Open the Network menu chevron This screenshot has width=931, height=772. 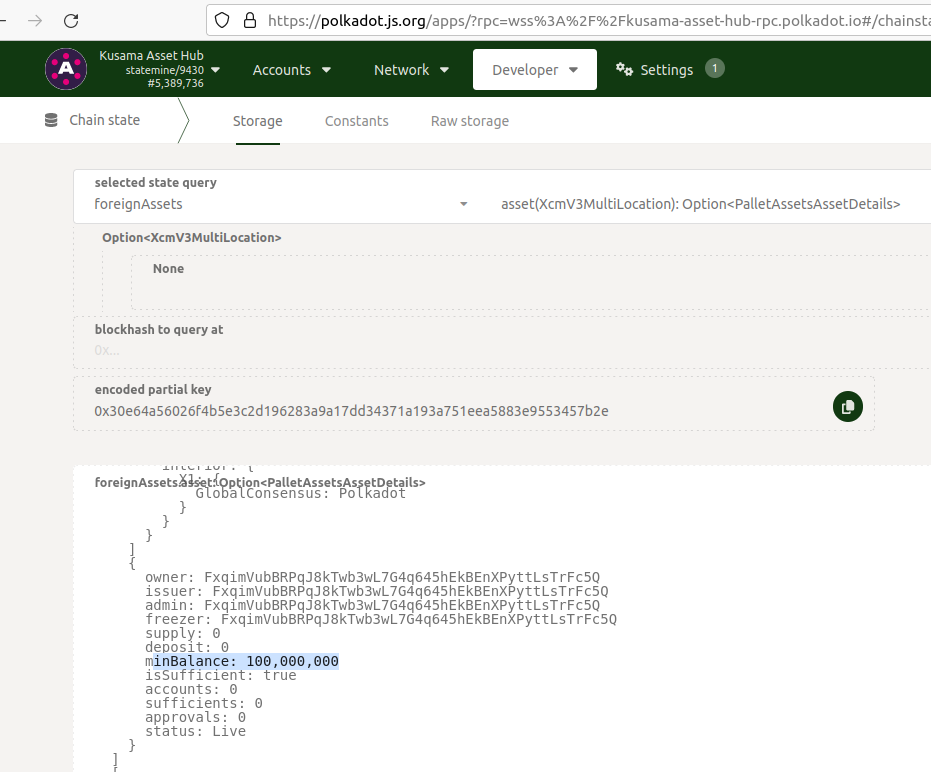[x=443, y=69]
